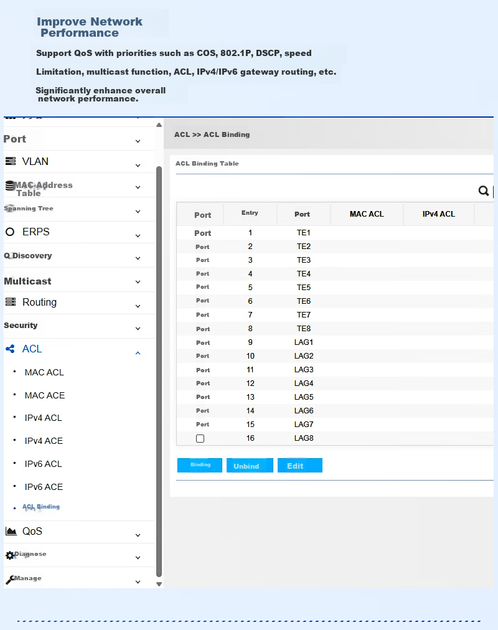Image resolution: width=498 pixels, height=630 pixels.
Task: Collapse the ACL menu chevron
Action: coord(138,353)
